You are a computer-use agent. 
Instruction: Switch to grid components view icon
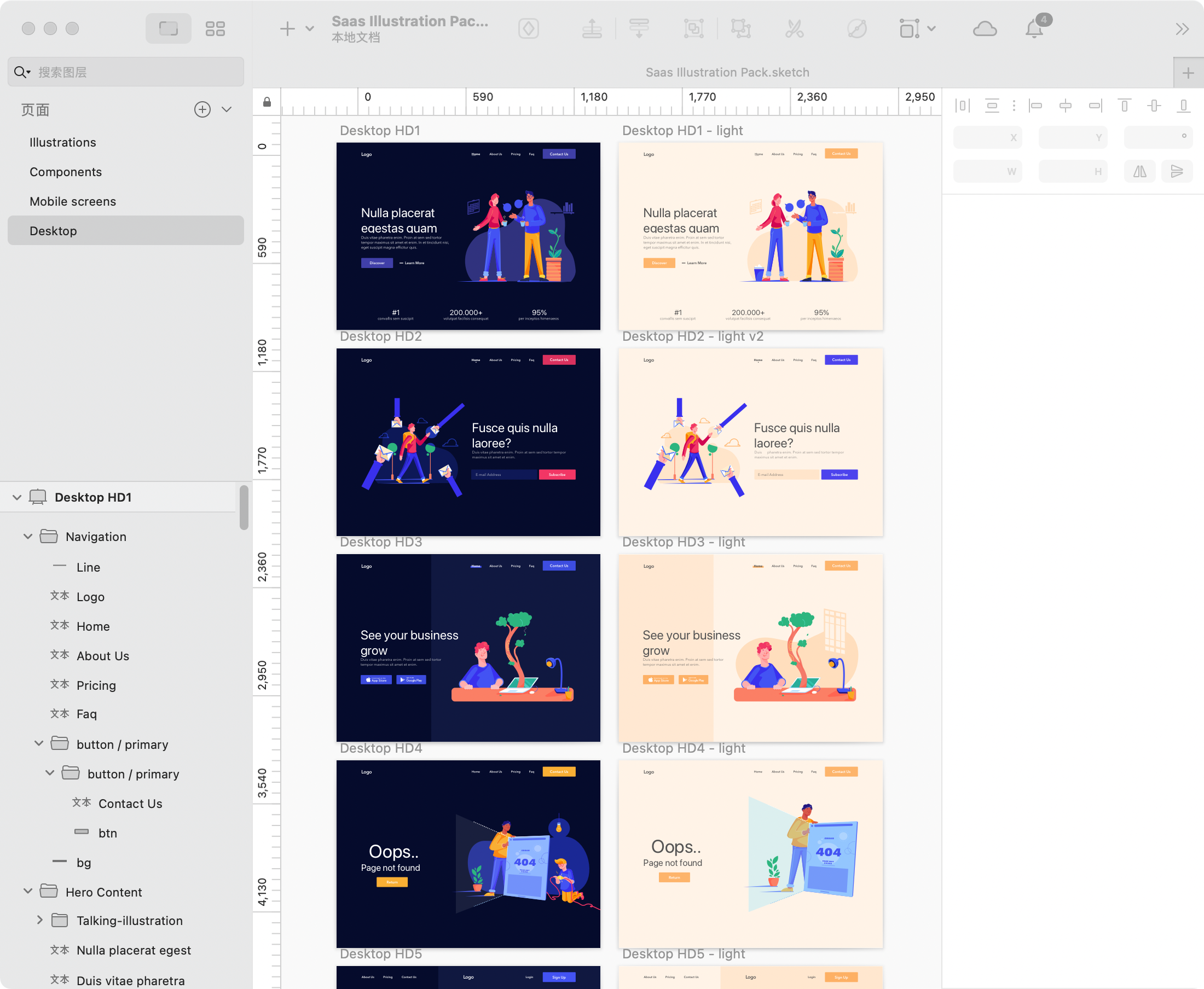click(x=215, y=28)
